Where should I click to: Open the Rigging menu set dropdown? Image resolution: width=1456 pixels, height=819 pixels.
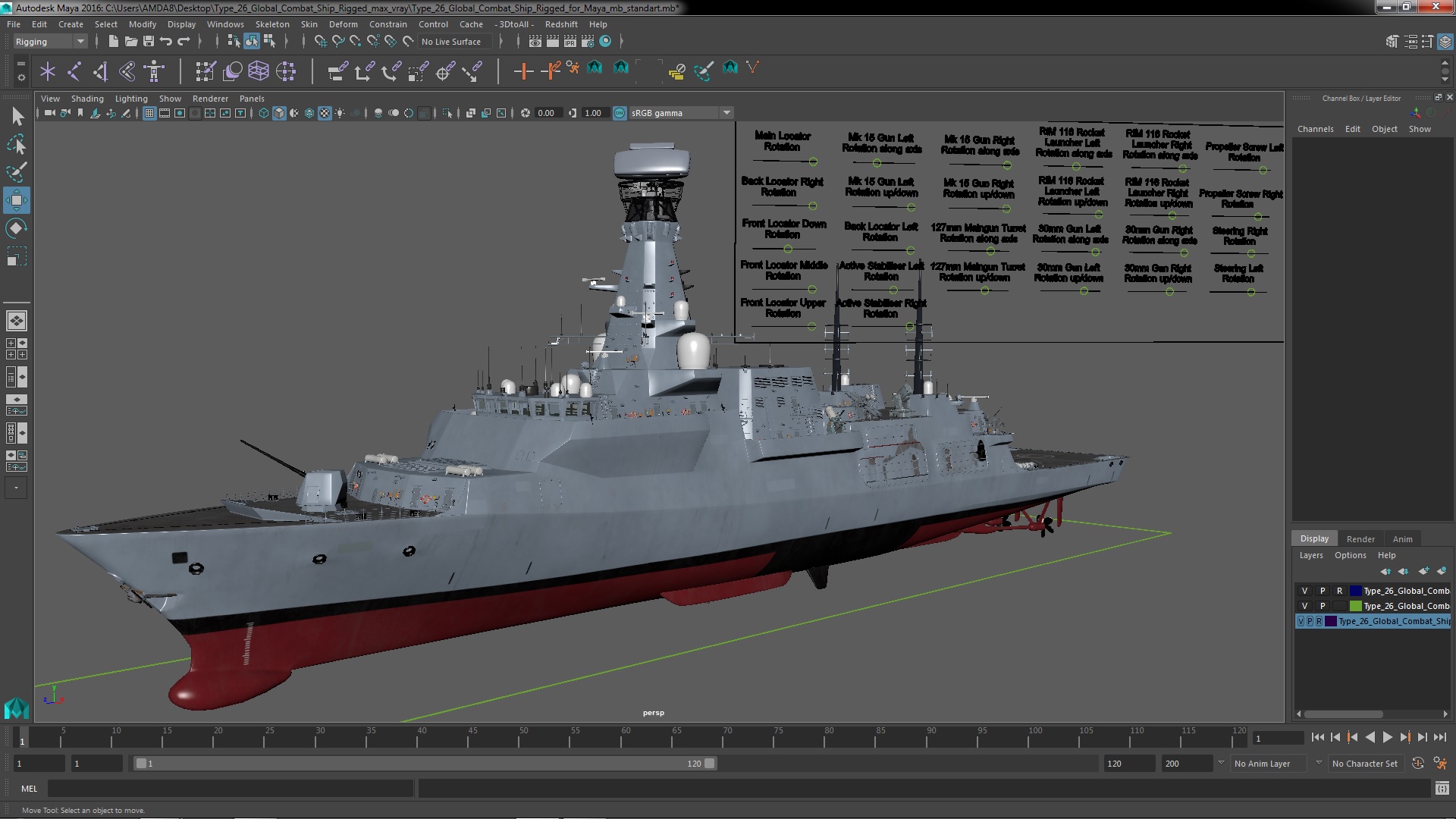coord(49,42)
